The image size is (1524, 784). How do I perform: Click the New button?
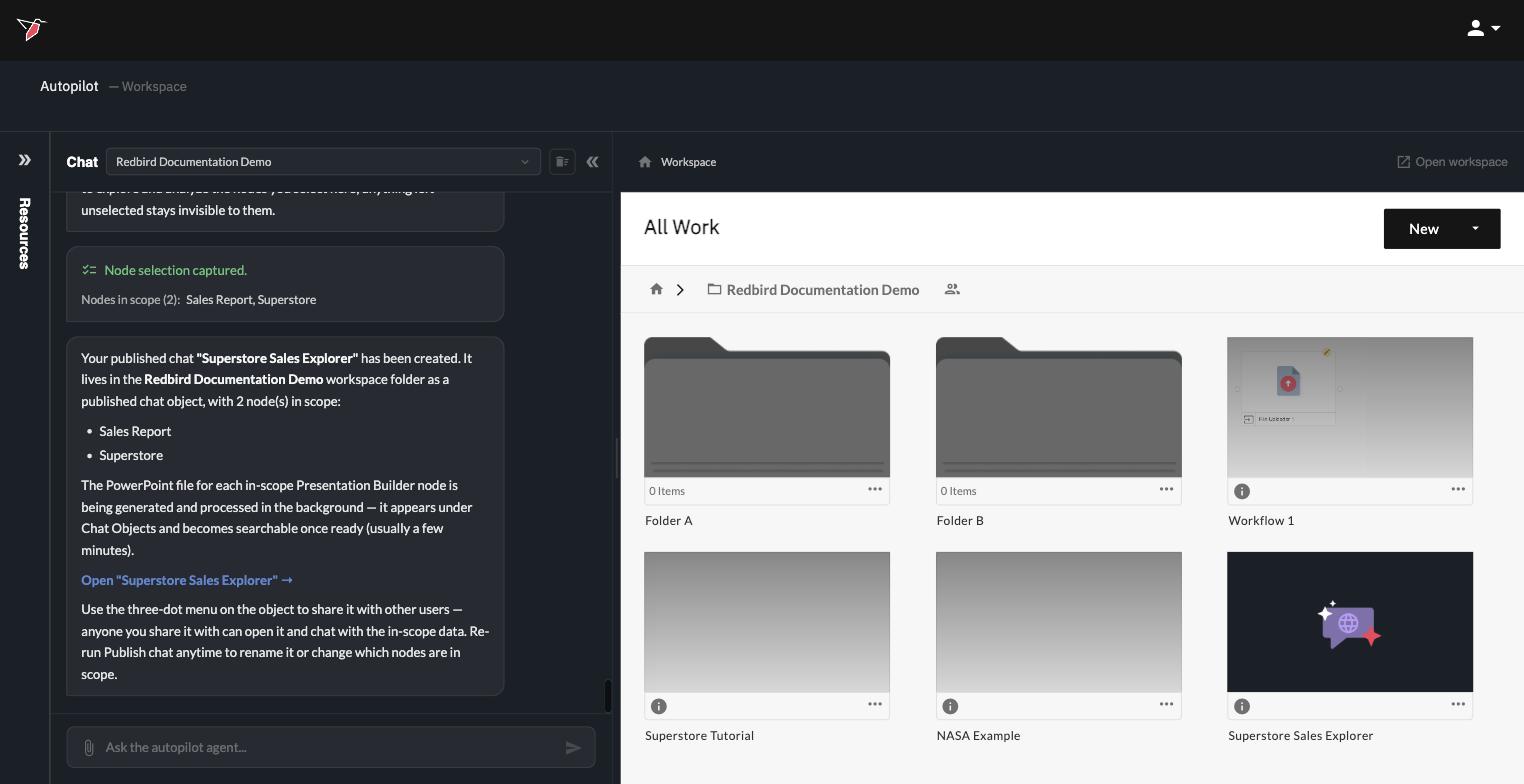coord(1423,229)
